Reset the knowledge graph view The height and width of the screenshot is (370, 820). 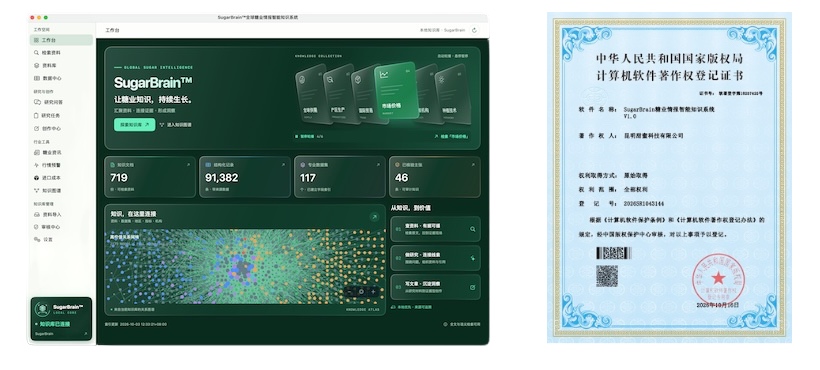pyautogui.click(x=361, y=292)
